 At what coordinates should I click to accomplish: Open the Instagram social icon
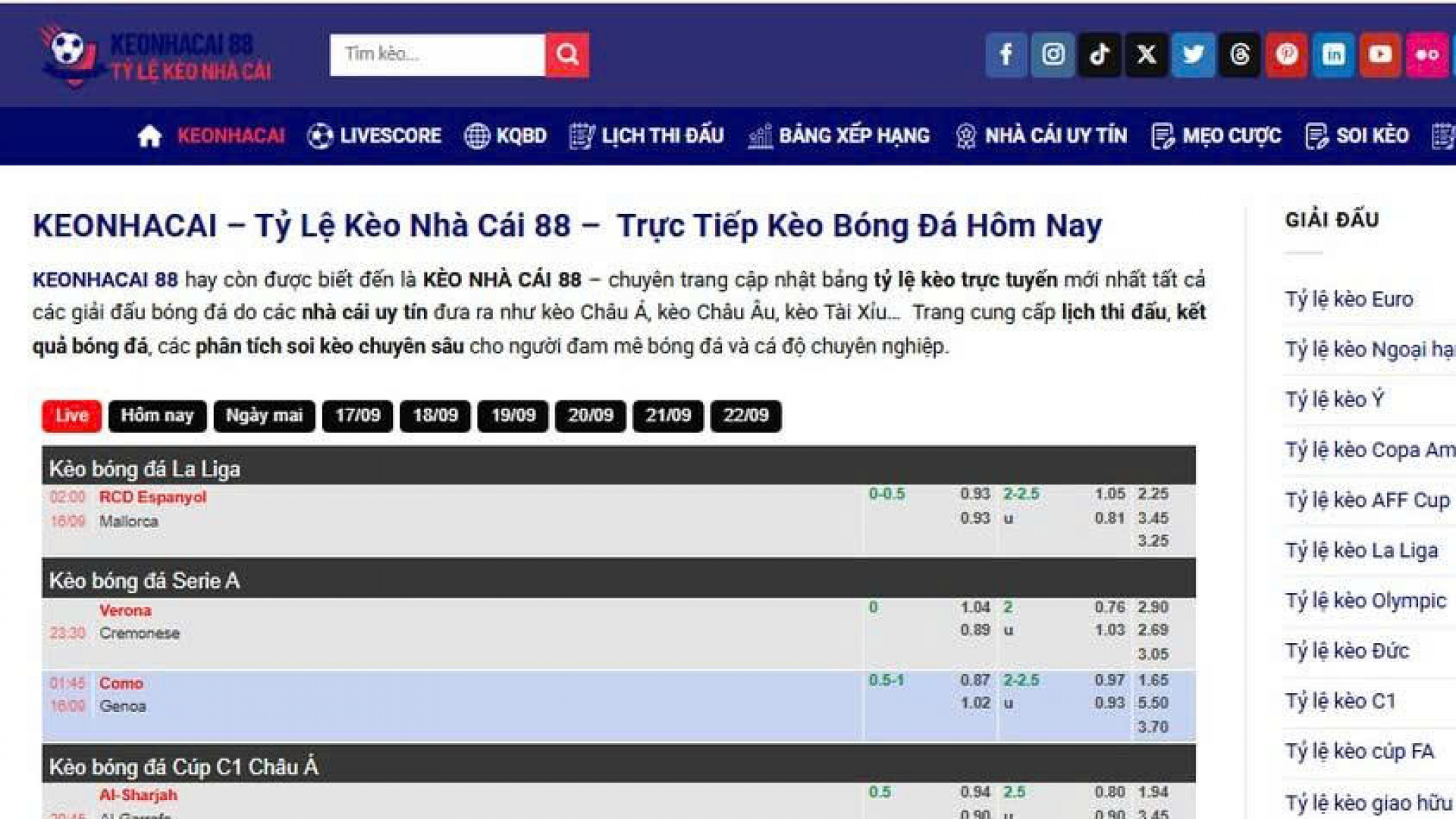tap(1053, 55)
